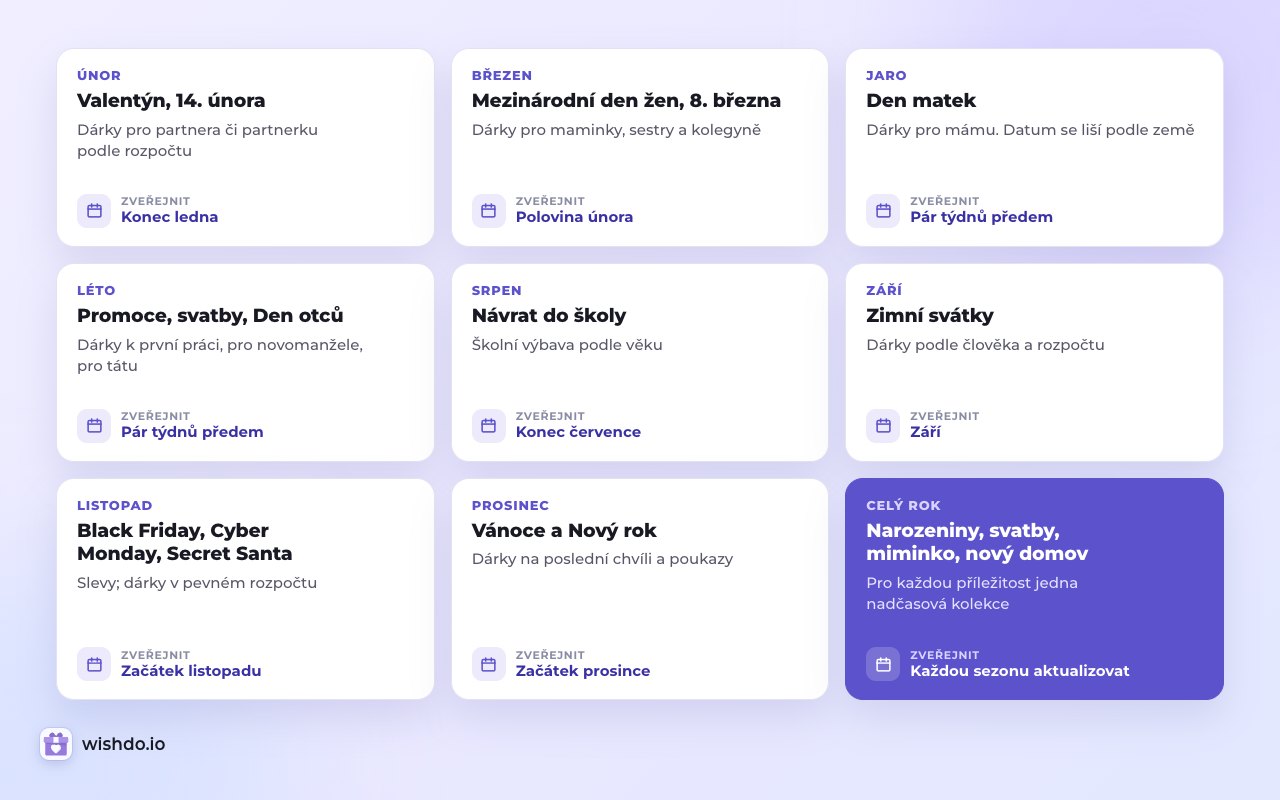Click the ÚNOR month label

99,76
